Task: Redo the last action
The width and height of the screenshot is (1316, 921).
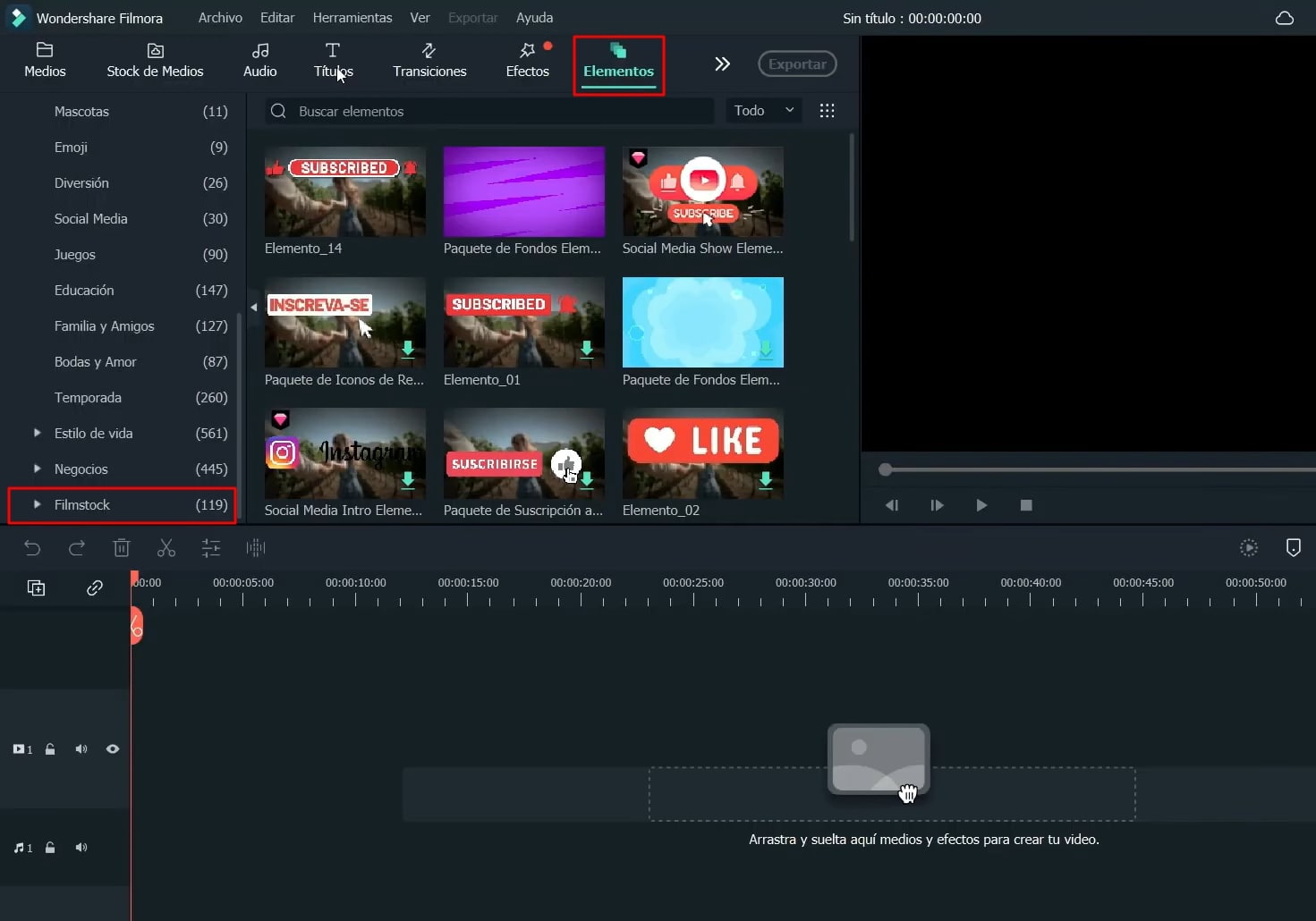Action: (x=77, y=547)
